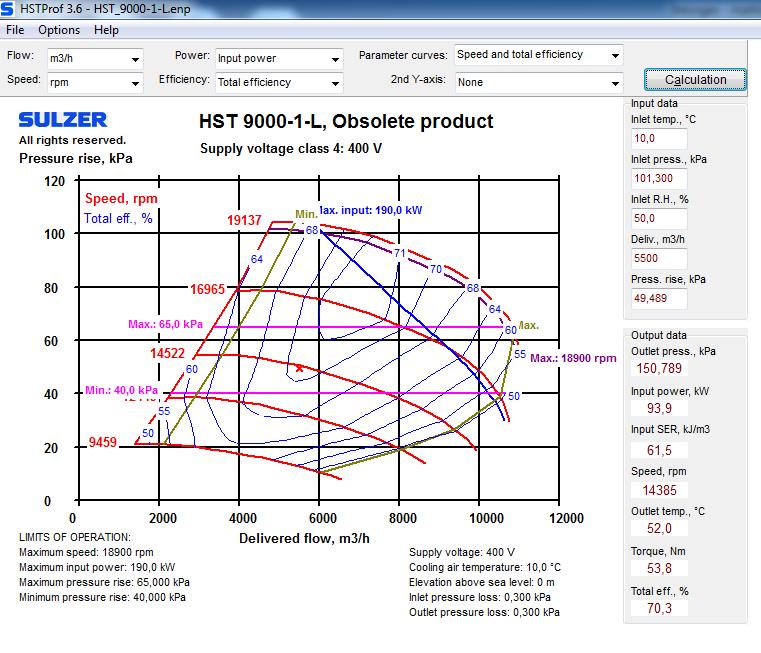761x653 pixels.
Task: Click the Outlet press. value 150,789
Action: [x=659, y=368]
